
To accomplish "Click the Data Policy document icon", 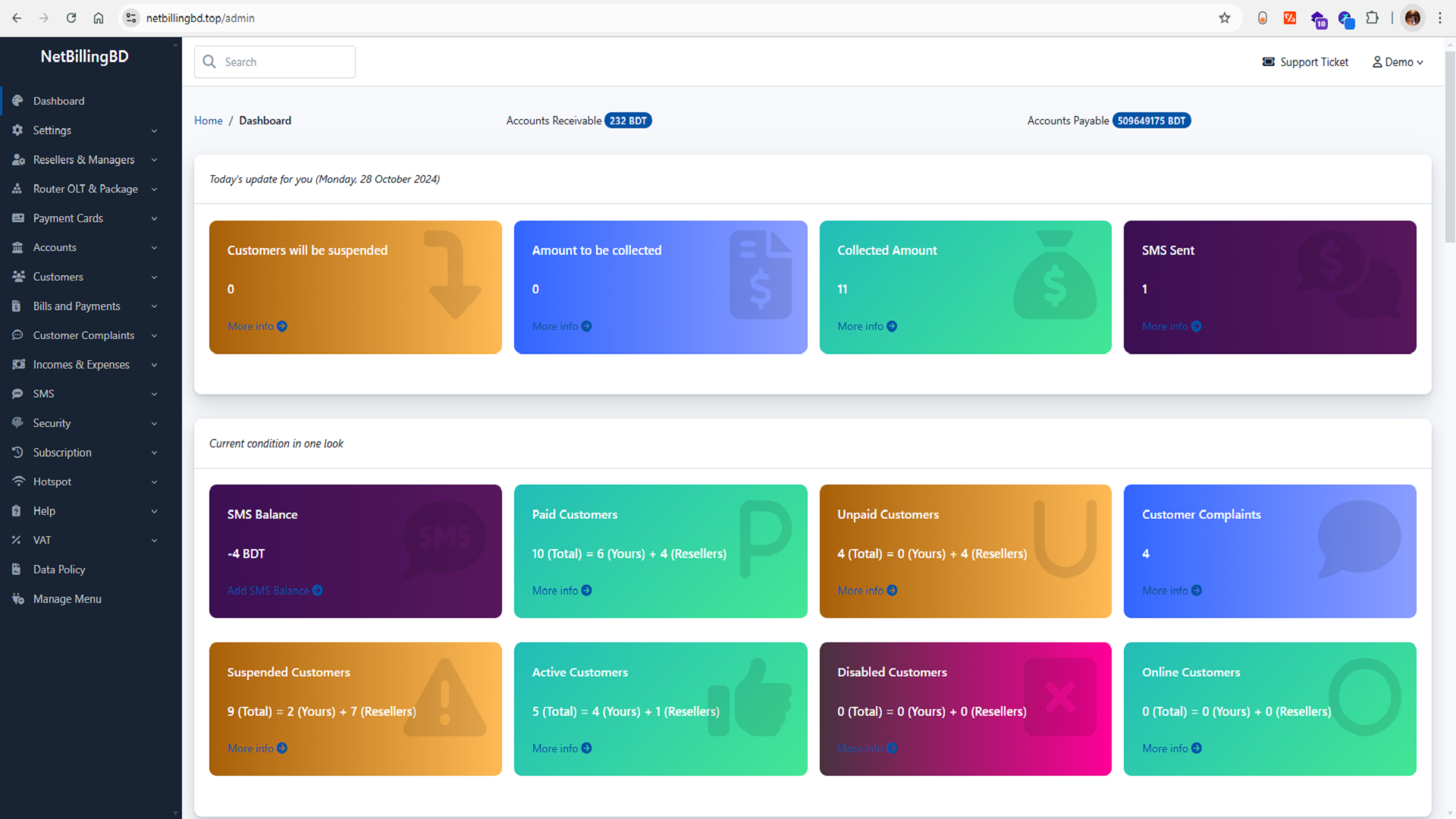I will tap(17, 570).
